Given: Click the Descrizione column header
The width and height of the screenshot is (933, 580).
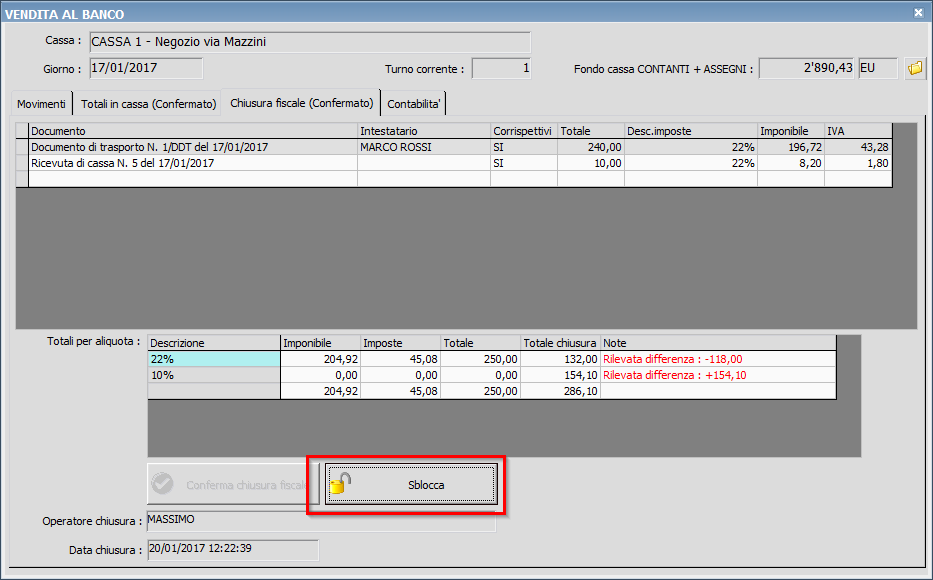Looking at the screenshot, I should pos(214,343).
